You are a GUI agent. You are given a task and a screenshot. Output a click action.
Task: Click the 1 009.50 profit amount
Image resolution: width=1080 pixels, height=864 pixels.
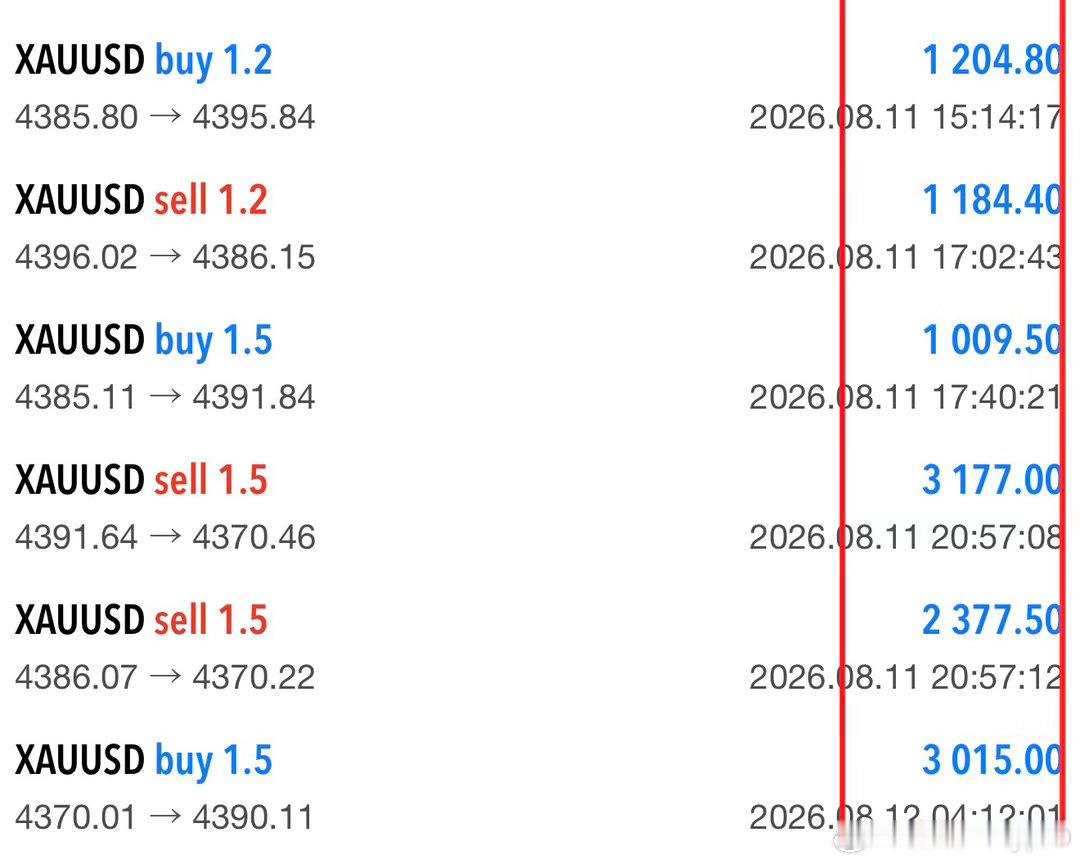click(x=992, y=340)
